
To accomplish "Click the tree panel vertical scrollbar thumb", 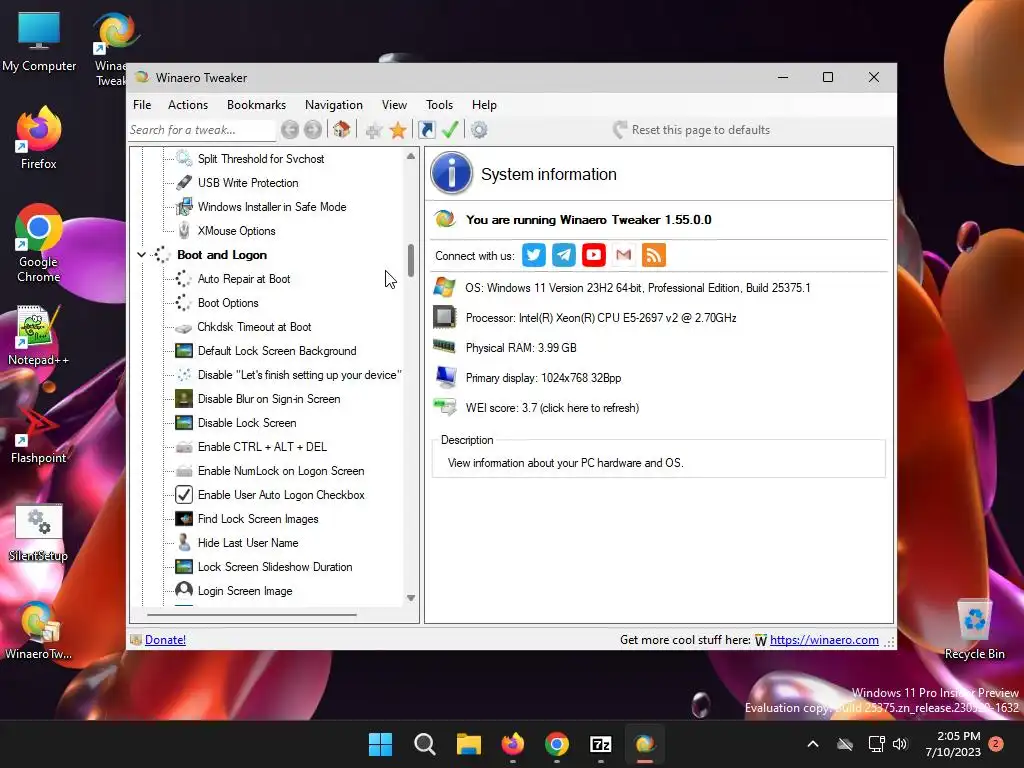I will [411, 260].
